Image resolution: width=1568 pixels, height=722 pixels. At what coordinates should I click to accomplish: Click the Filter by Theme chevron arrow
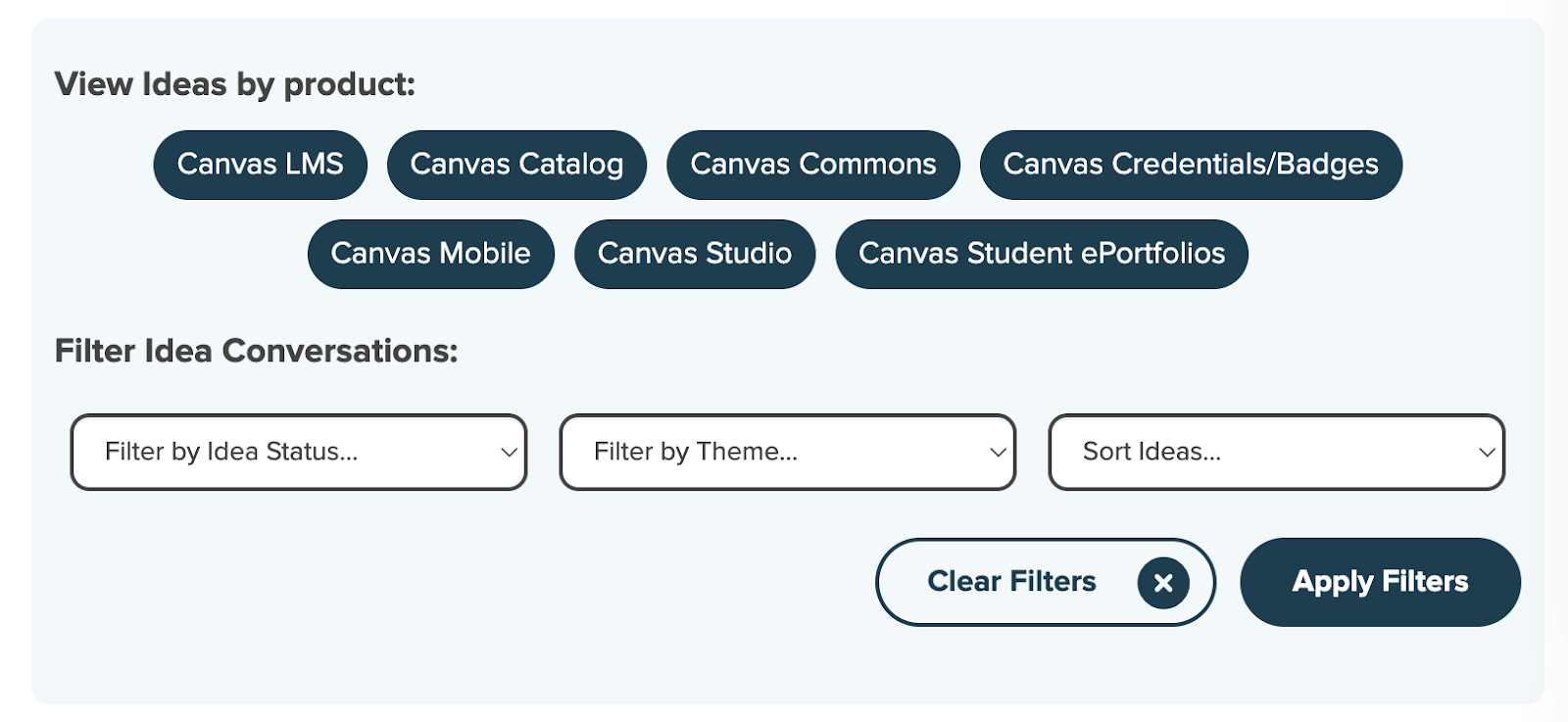[998, 453]
